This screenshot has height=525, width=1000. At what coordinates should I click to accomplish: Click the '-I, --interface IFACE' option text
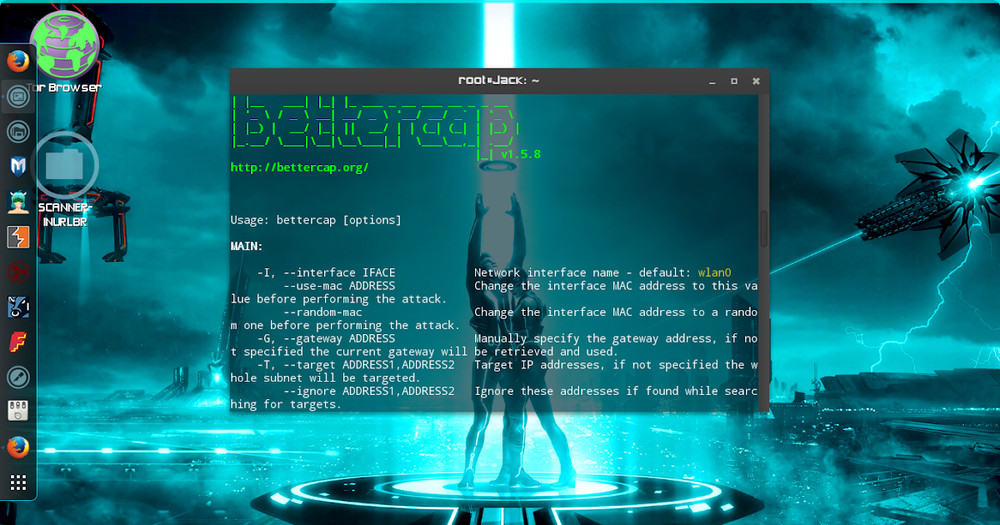[x=326, y=272]
